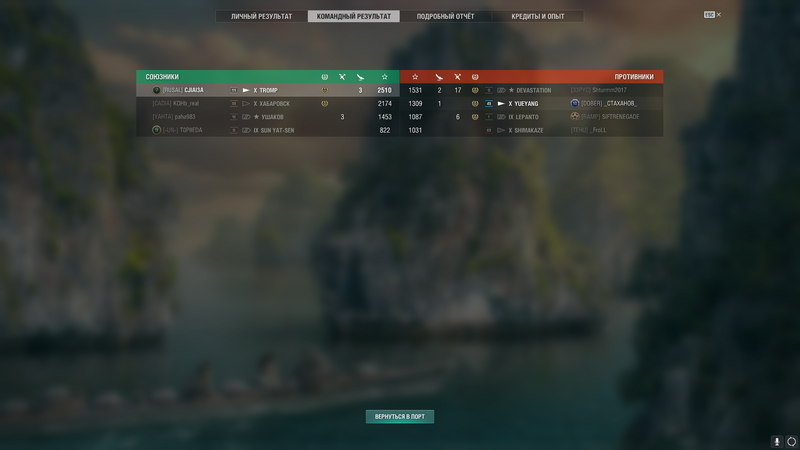Sort allies by ships destroyed icon
800x450 pixels.
point(342,77)
